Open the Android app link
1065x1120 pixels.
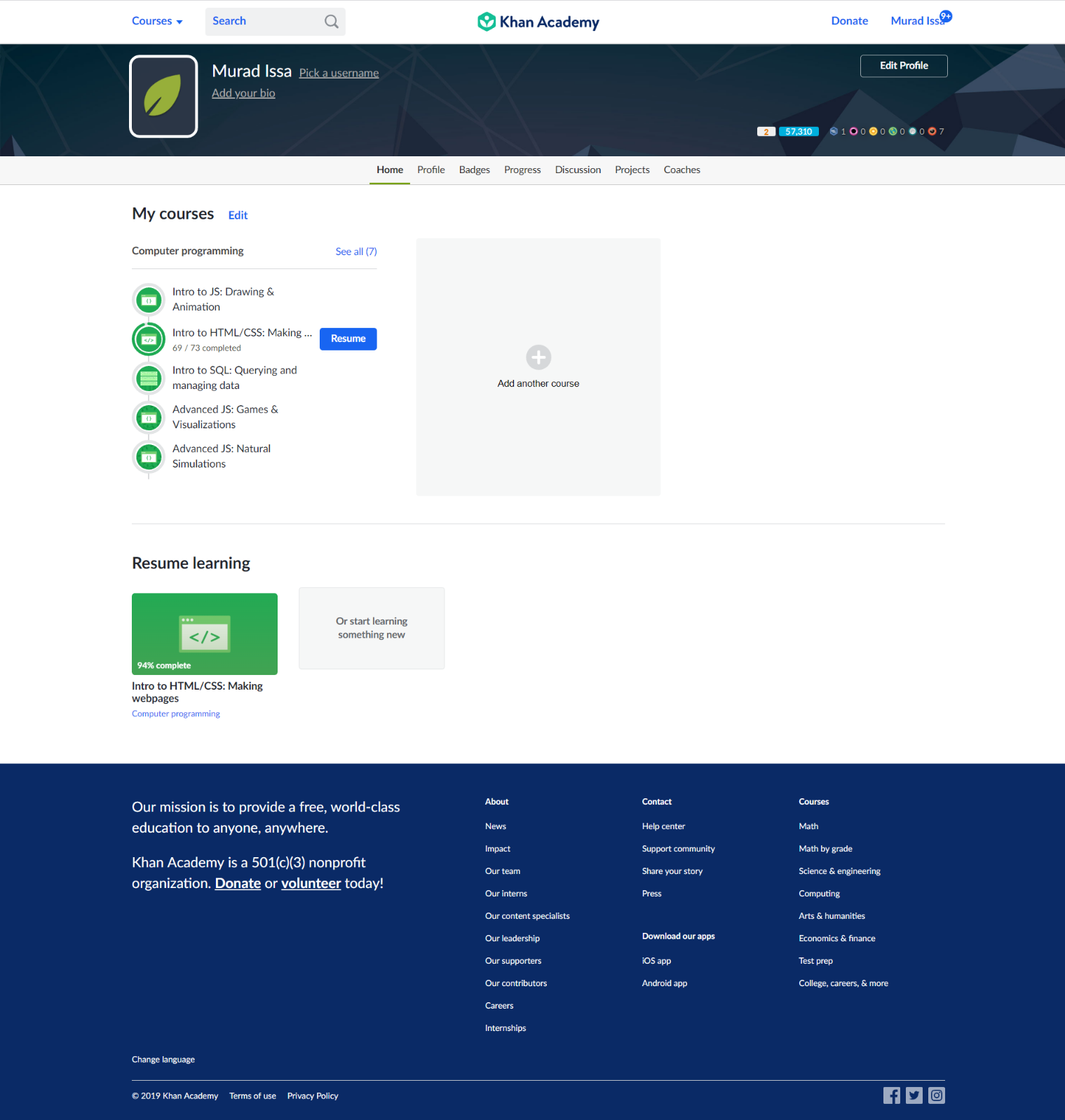(x=665, y=983)
